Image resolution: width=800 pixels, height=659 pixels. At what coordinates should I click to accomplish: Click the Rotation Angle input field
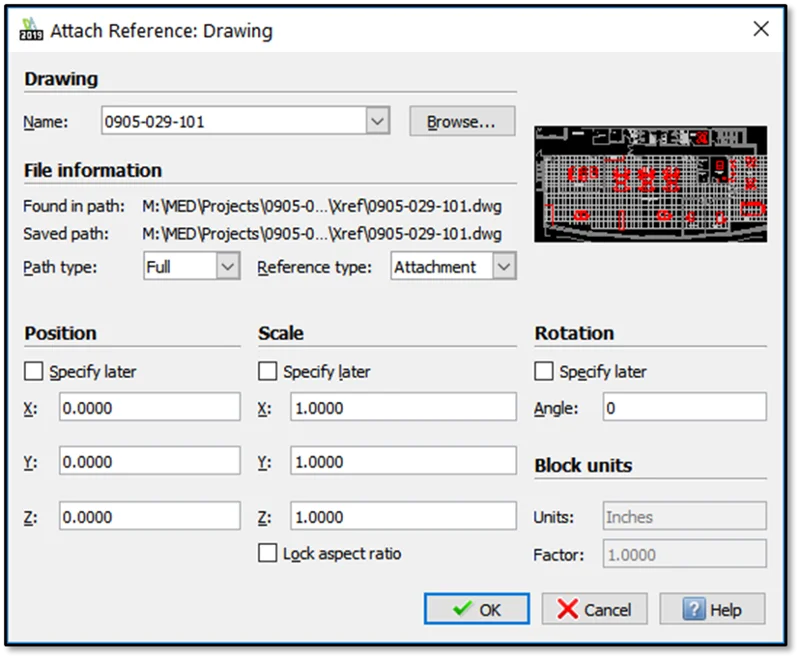click(x=684, y=407)
